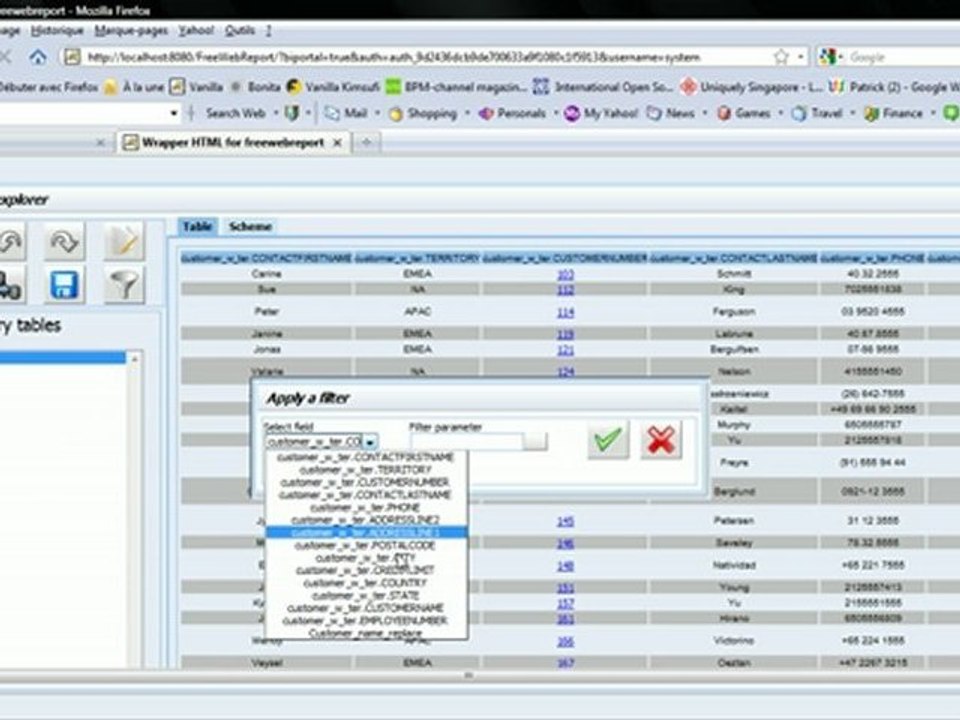Viewport: 960px width, 720px height.
Task: Click up arrow of tables list scrollbar
Action: [x=134, y=358]
